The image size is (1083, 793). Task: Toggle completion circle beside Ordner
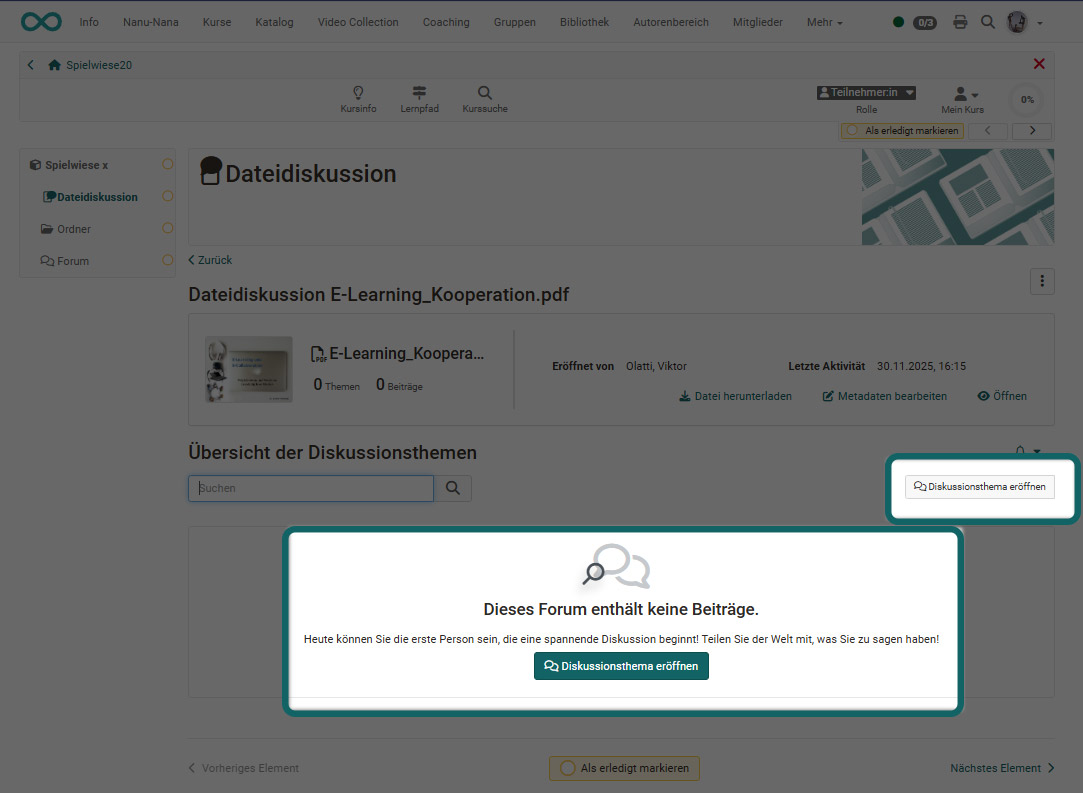[167, 229]
